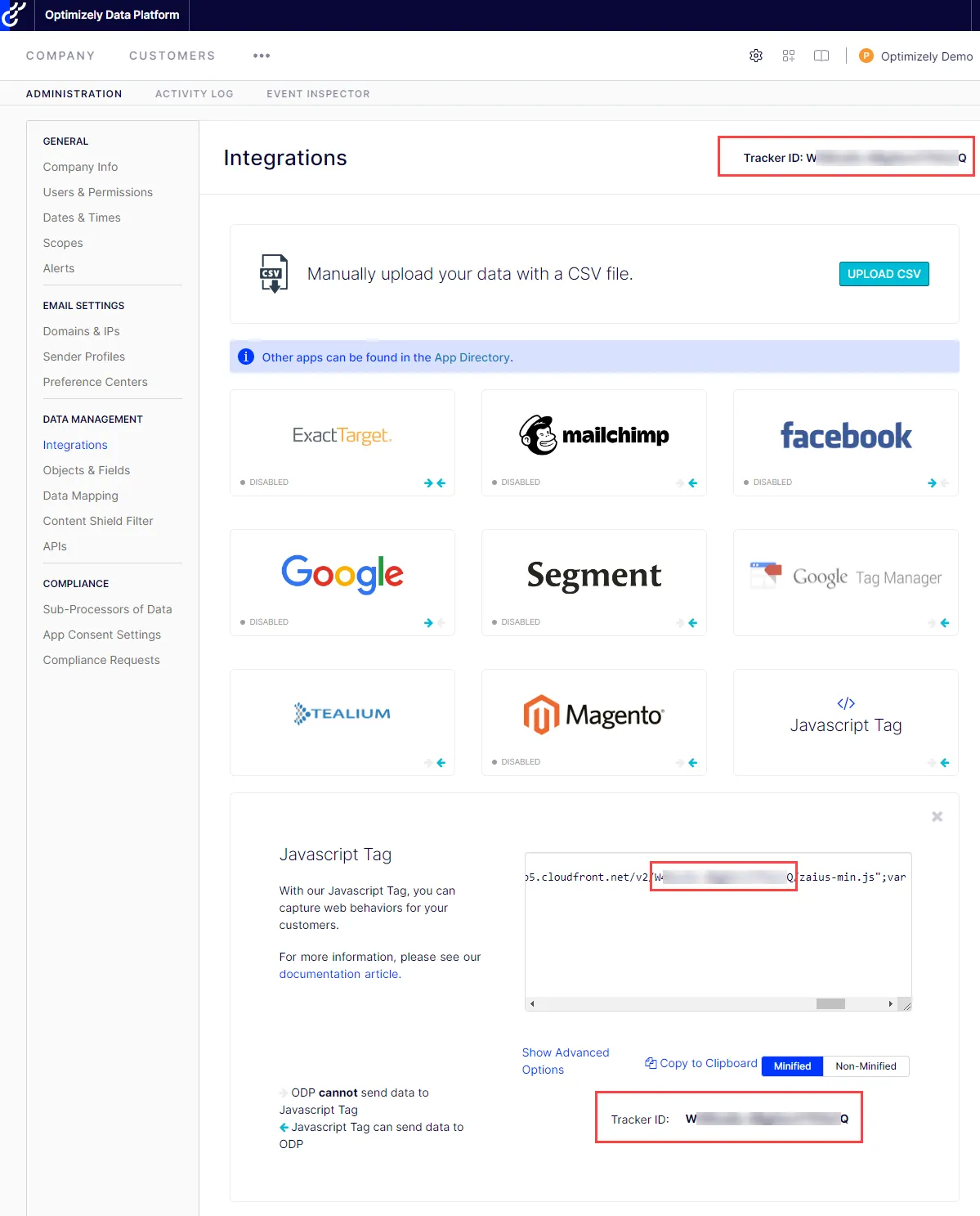Viewport: 980px width, 1216px height.
Task: Click the Javascript Tag code icon
Action: pos(846,703)
